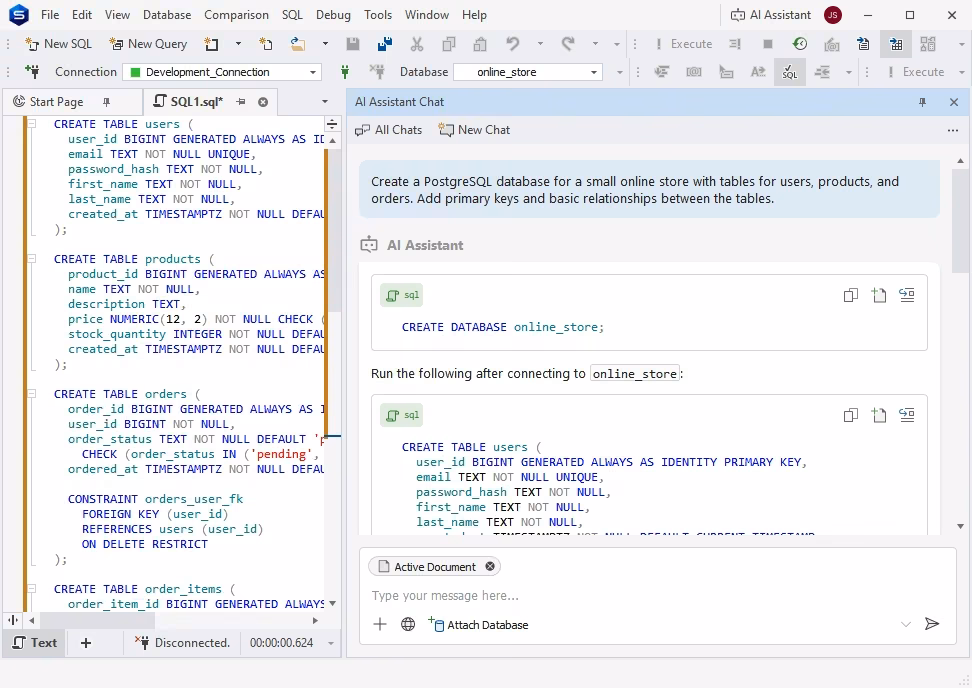This screenshot has height=688, width=972.
Task: Remove the Active Document attachment chip
Action: 490,567
